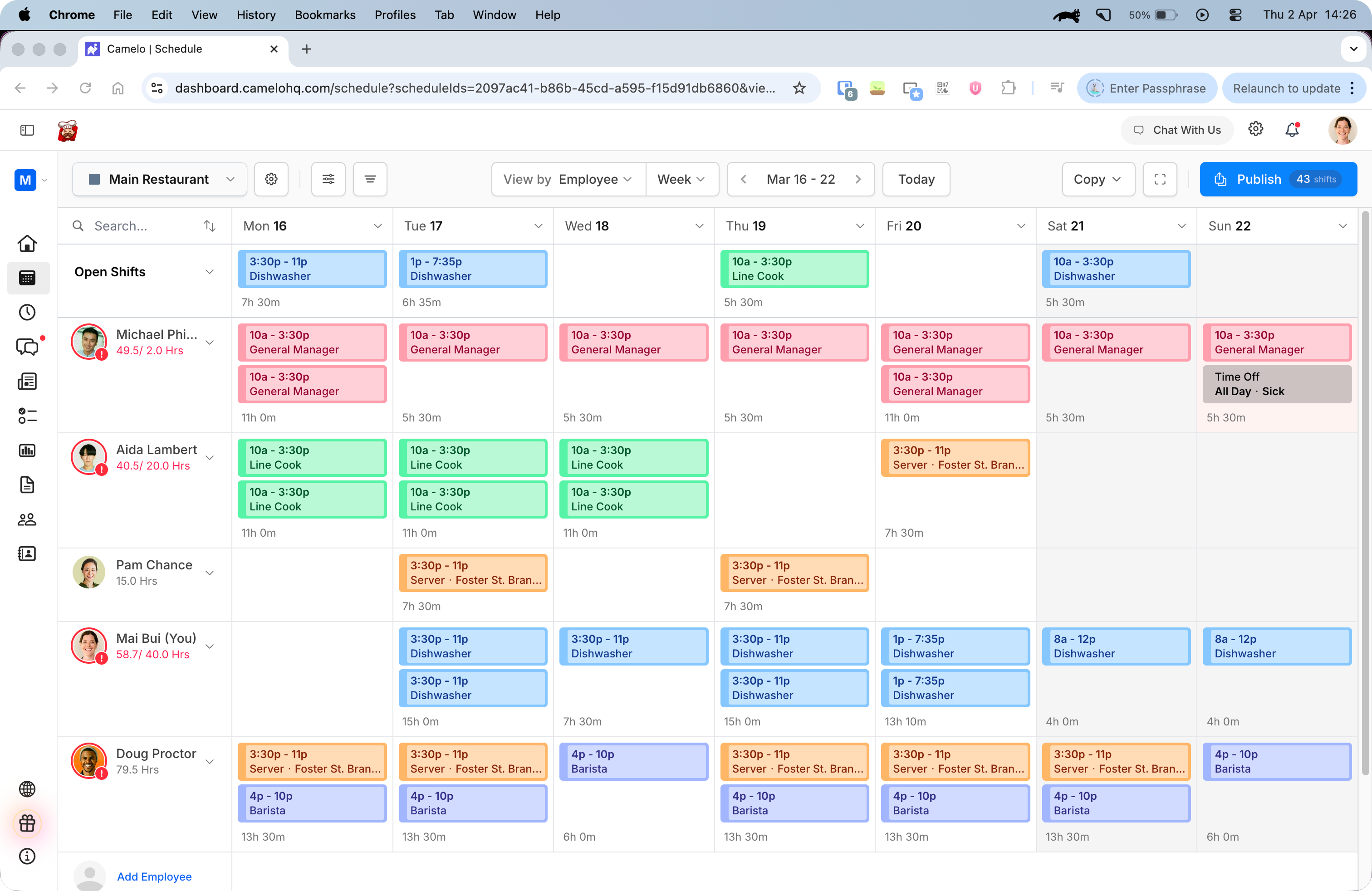Open Pam Chance's Tuesday Server shift
The image size is (1372, 891).
coord(473,573)
